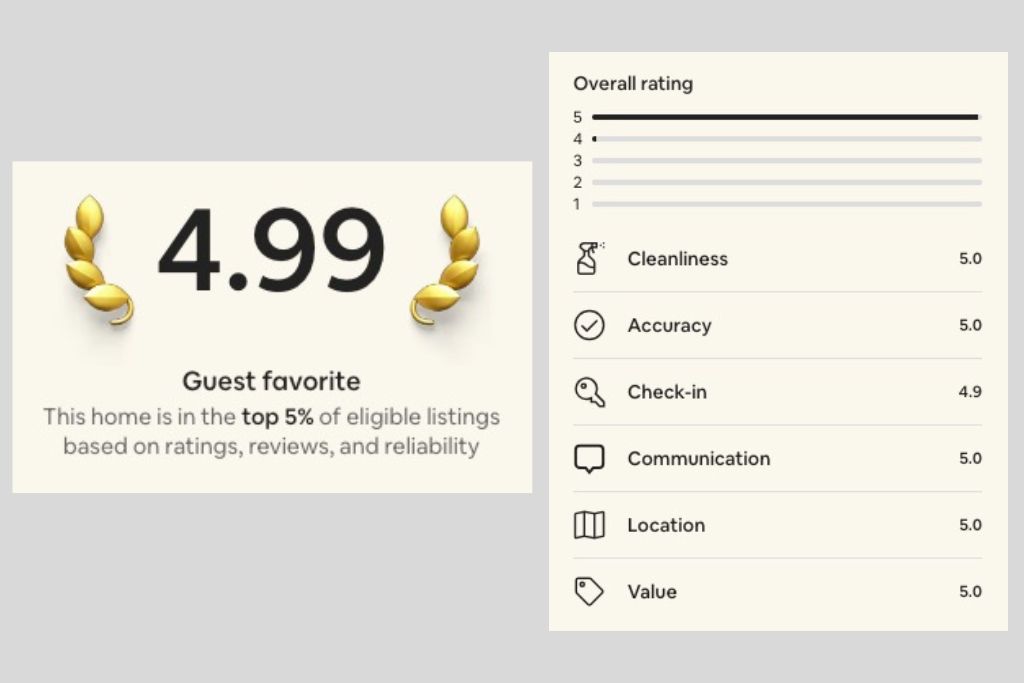Open the Overall rating section
This screenshot has height=683, width=1024.
(x=633, y=84)
